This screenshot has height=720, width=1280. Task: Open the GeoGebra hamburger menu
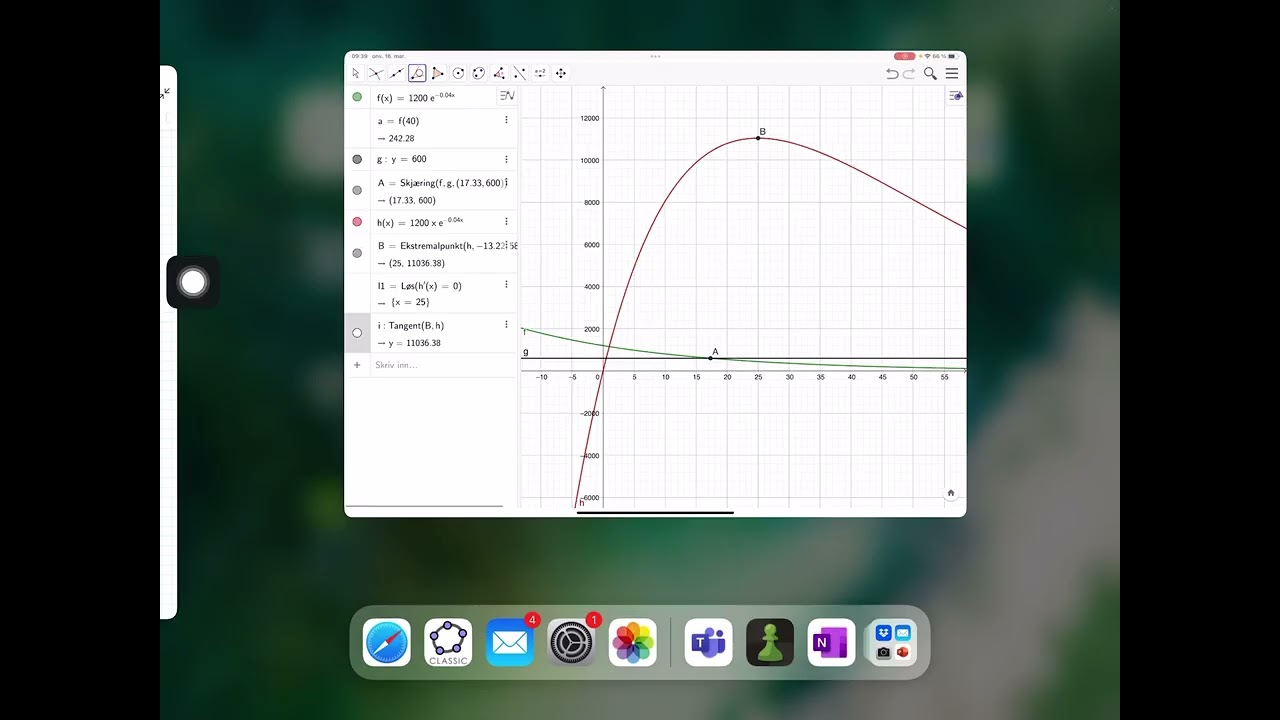coord(952,73)
